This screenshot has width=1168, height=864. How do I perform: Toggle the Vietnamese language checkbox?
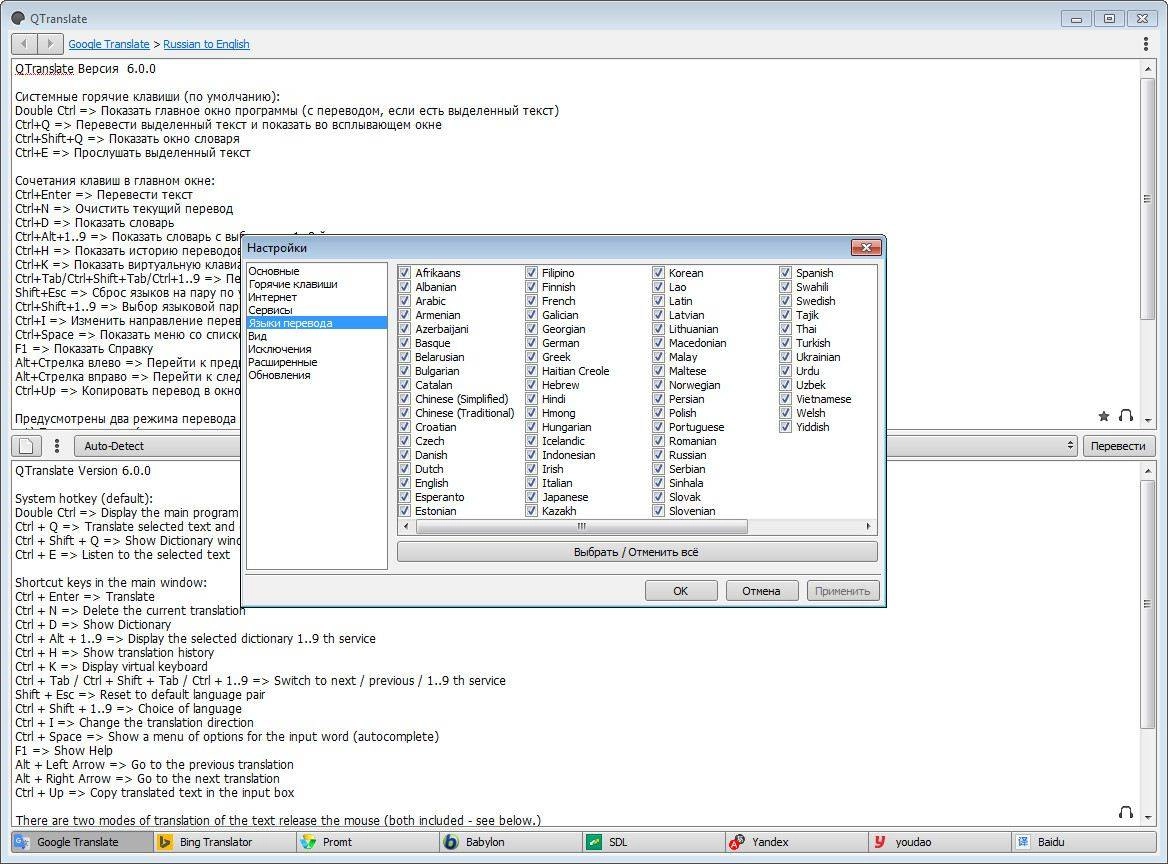point(785,398)
